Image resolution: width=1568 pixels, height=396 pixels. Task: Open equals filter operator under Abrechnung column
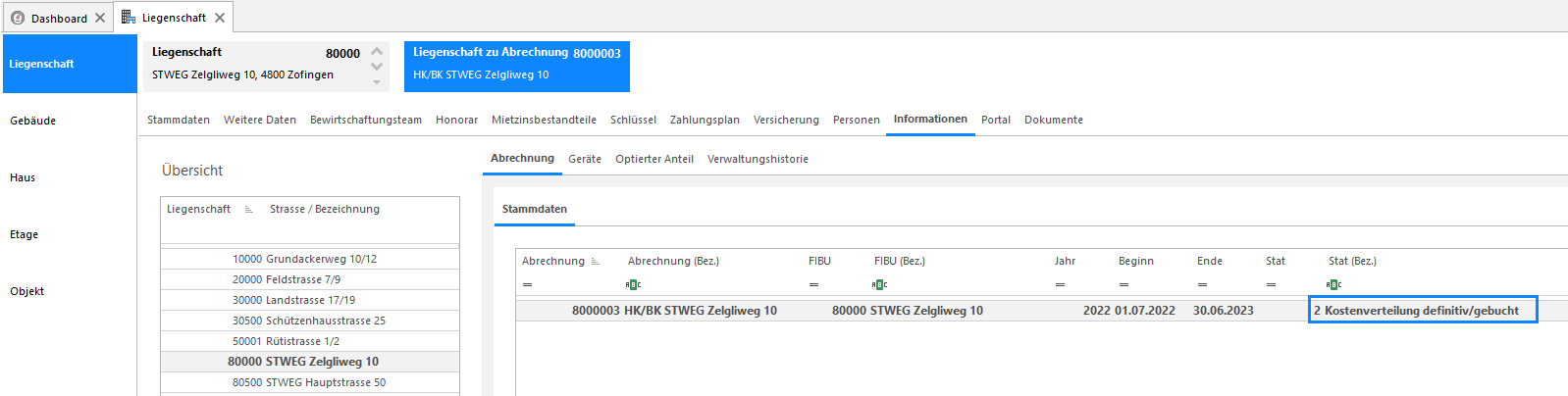(527, 285)
